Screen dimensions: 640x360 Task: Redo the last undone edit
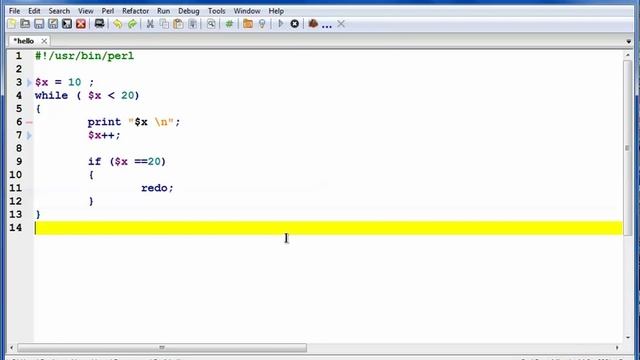pos(132,24)
